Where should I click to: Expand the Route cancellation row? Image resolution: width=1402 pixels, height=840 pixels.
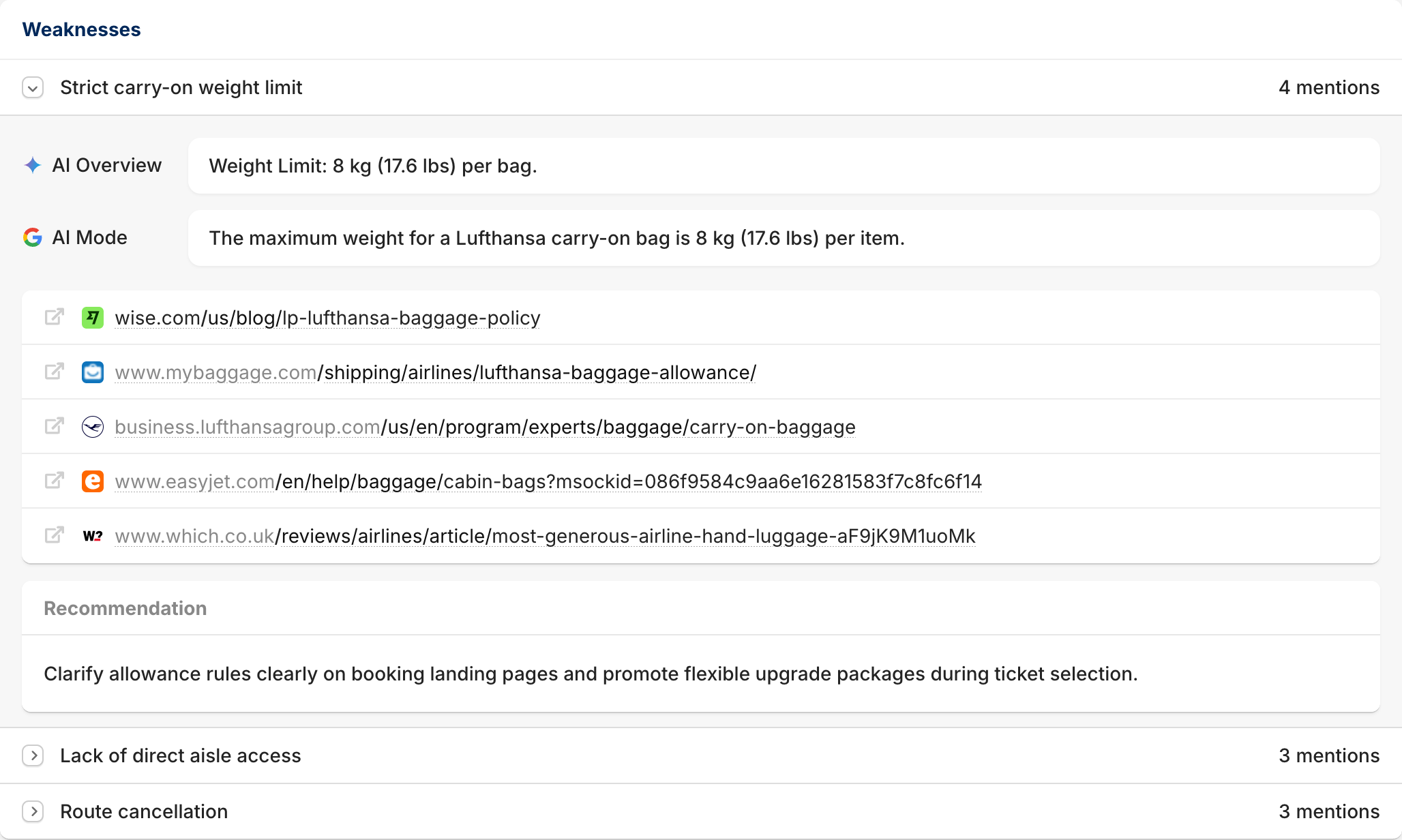33,811
